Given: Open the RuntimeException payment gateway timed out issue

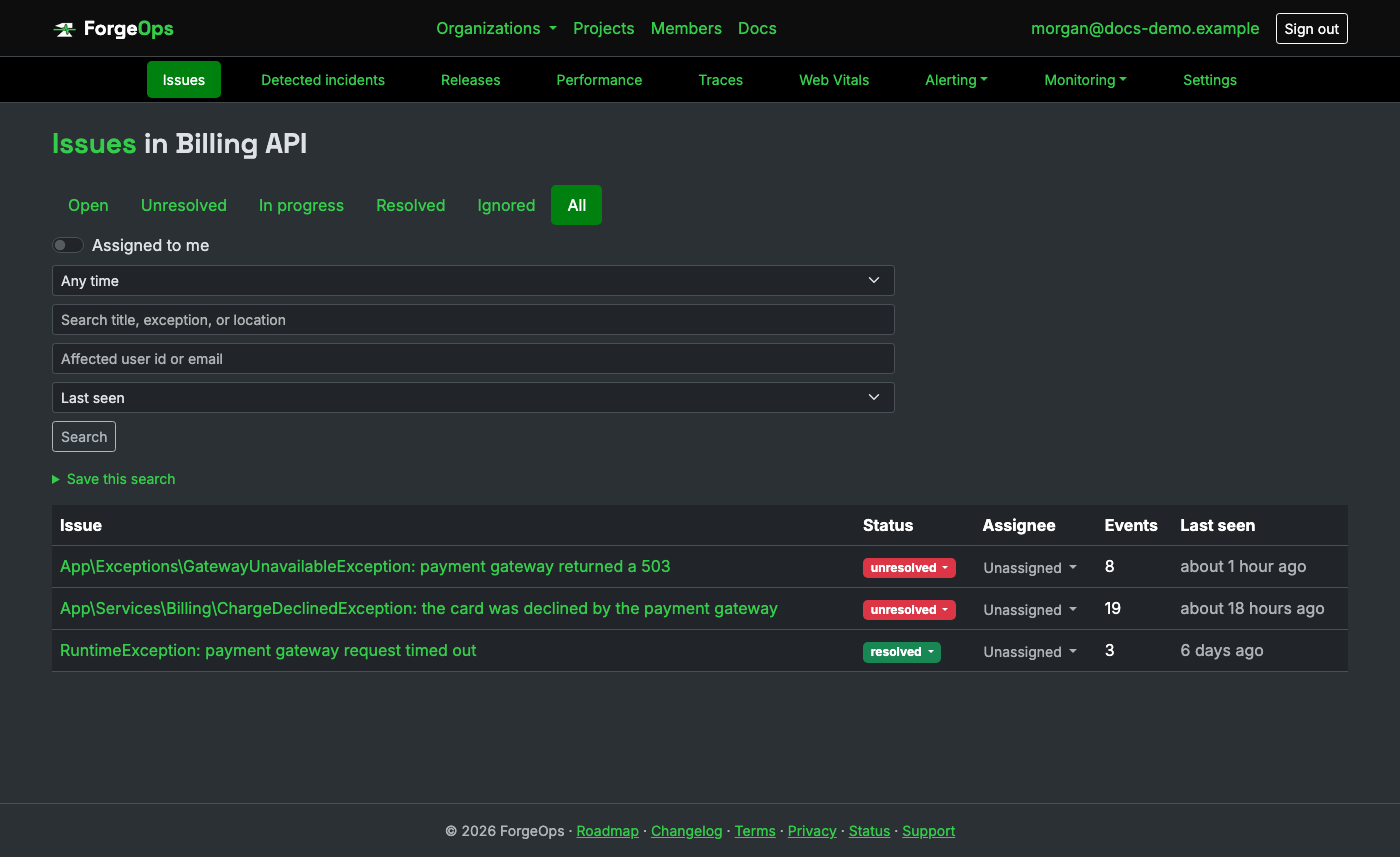Looking at the screenshot, I should coord(268,650).
